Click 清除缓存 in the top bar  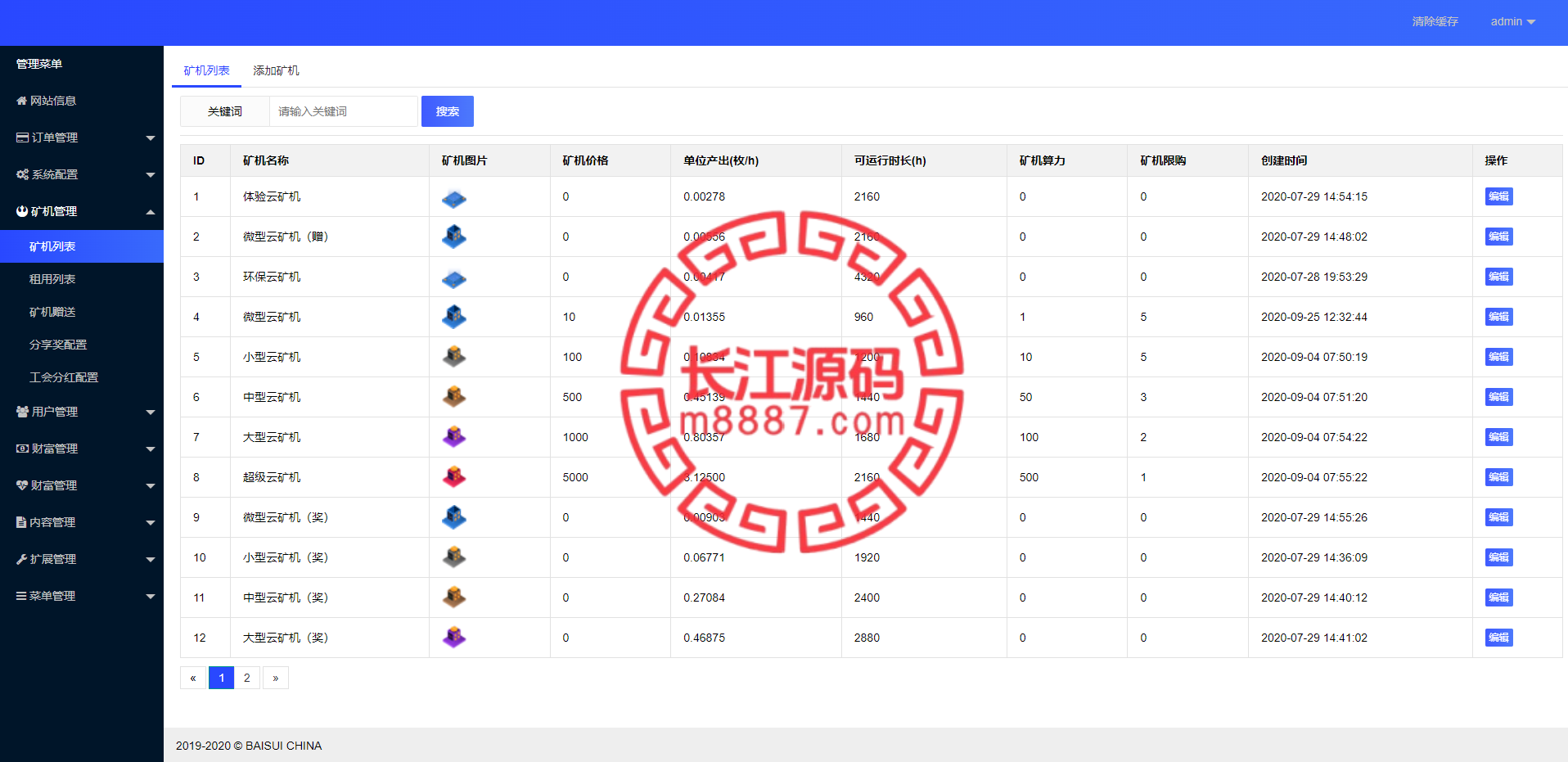click(x=1435, y=21)
